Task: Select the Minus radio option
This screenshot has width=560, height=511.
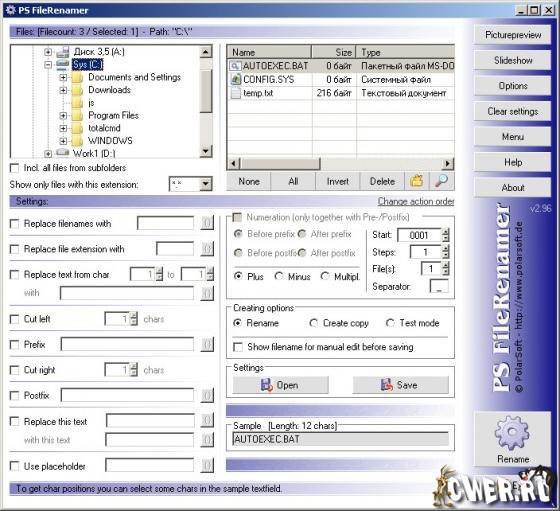Action: pos(279,276)
